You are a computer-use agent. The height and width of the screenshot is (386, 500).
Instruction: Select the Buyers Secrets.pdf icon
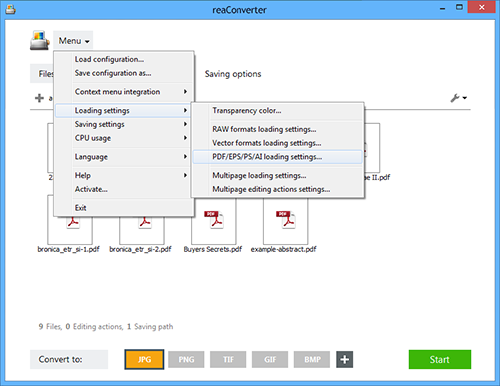click(214, 220)
